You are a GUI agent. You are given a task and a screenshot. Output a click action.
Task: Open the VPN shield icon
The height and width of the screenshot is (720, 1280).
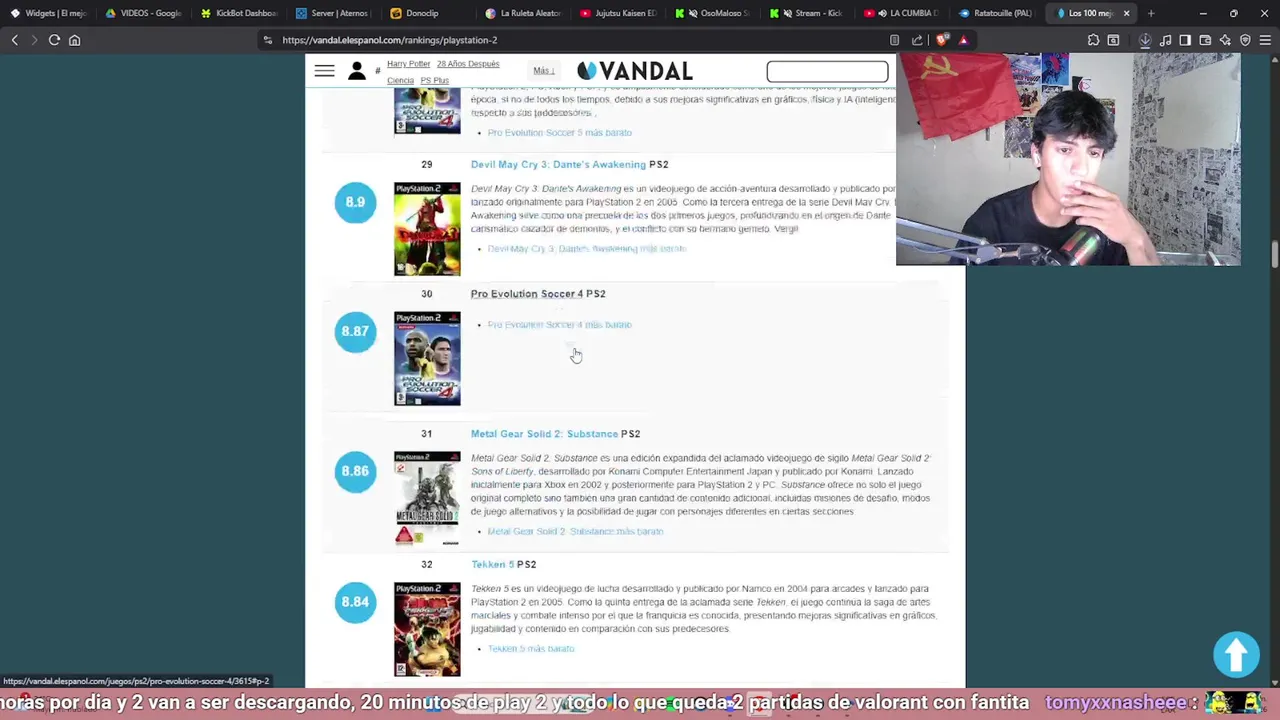click(x=1245, y=40)
